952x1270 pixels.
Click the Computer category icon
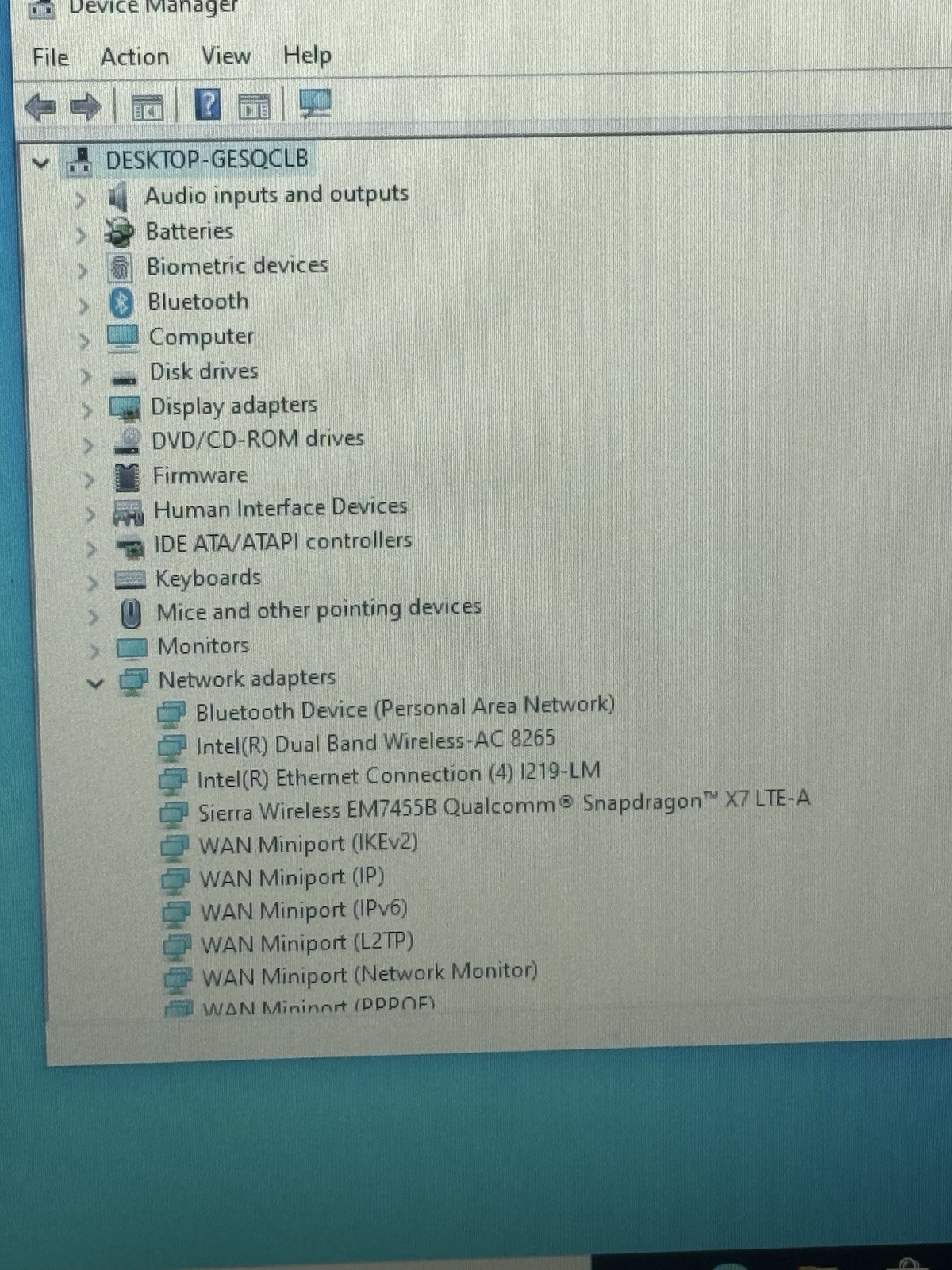pos(123,338)
